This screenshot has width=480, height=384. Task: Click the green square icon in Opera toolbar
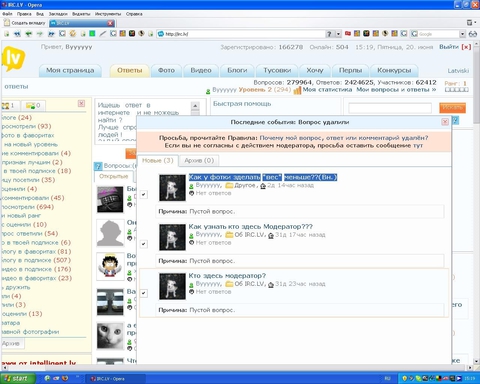pos(92,34)
